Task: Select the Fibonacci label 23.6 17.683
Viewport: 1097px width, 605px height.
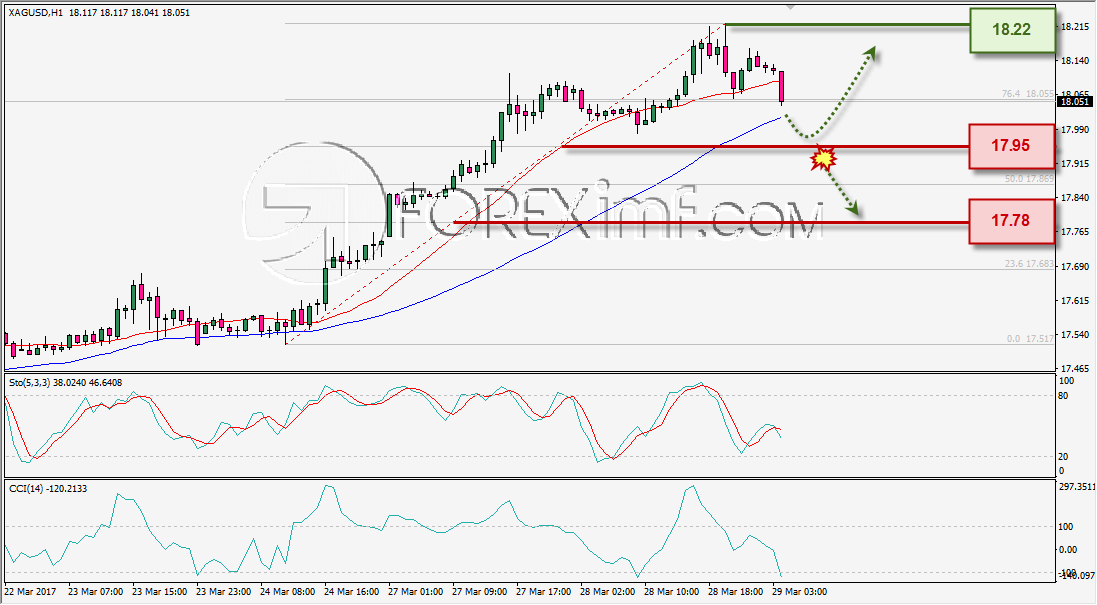Action: [x=1028, y=264]
